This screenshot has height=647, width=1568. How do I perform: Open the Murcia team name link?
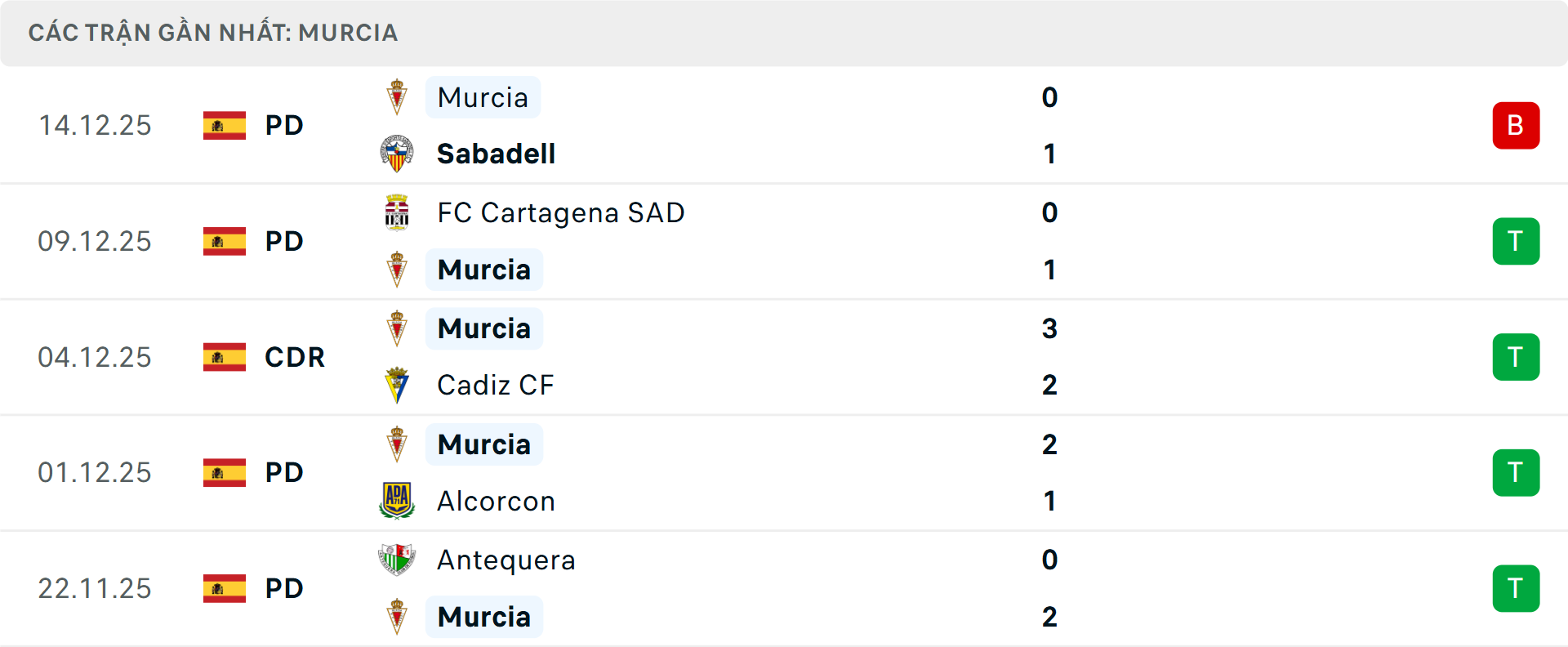483,97
